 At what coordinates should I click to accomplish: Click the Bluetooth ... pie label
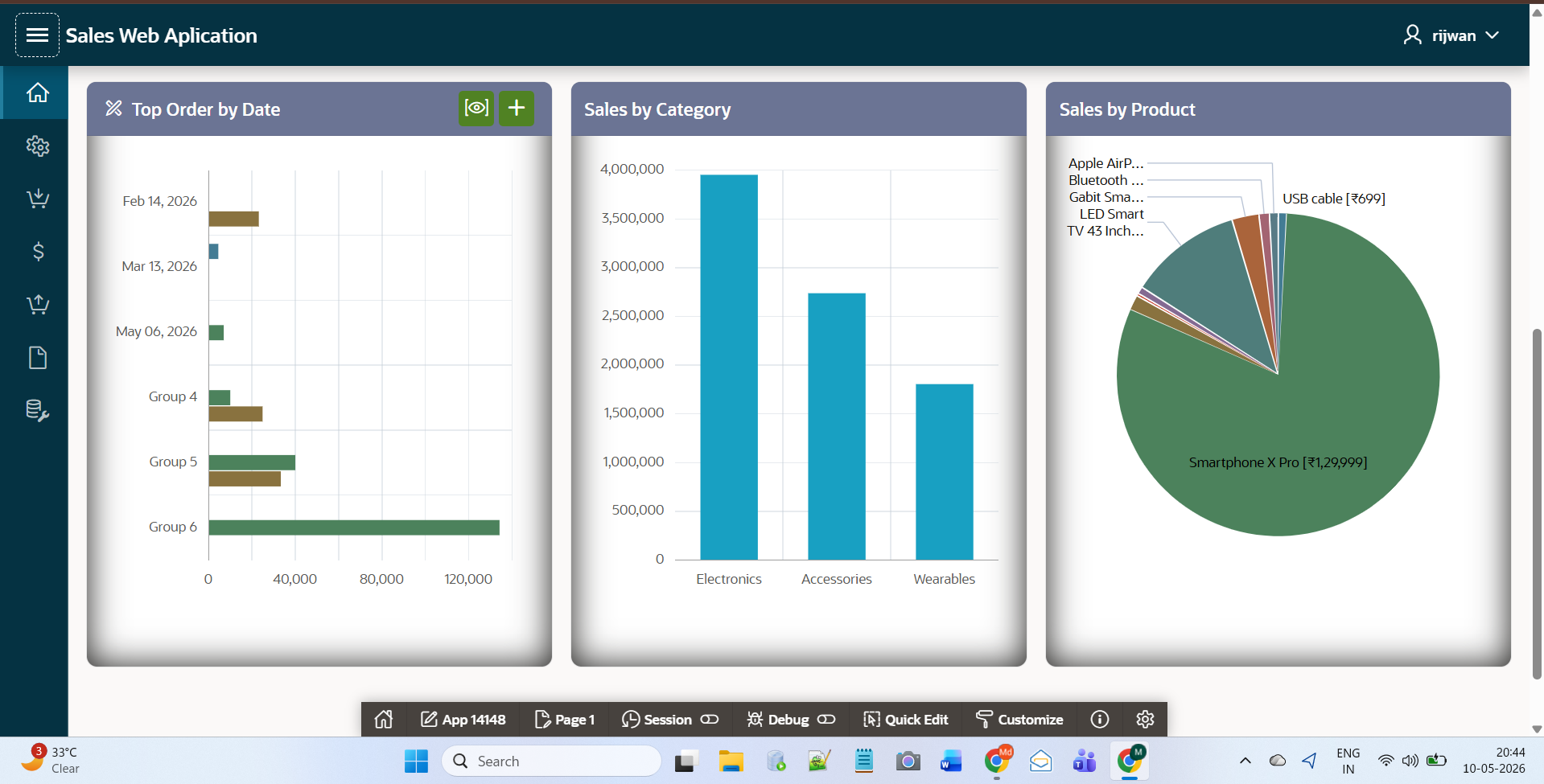pos(1106,180)
